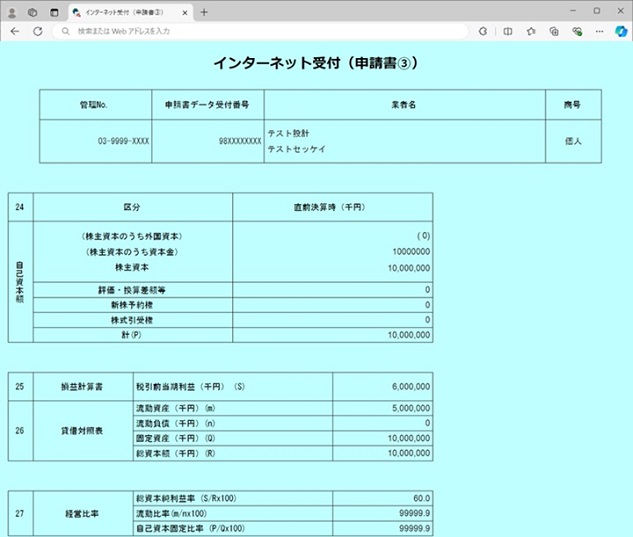The image size is (633, 537).
Task: Click 流動負債（千円）(n) label
Action: tap(175, 423)
